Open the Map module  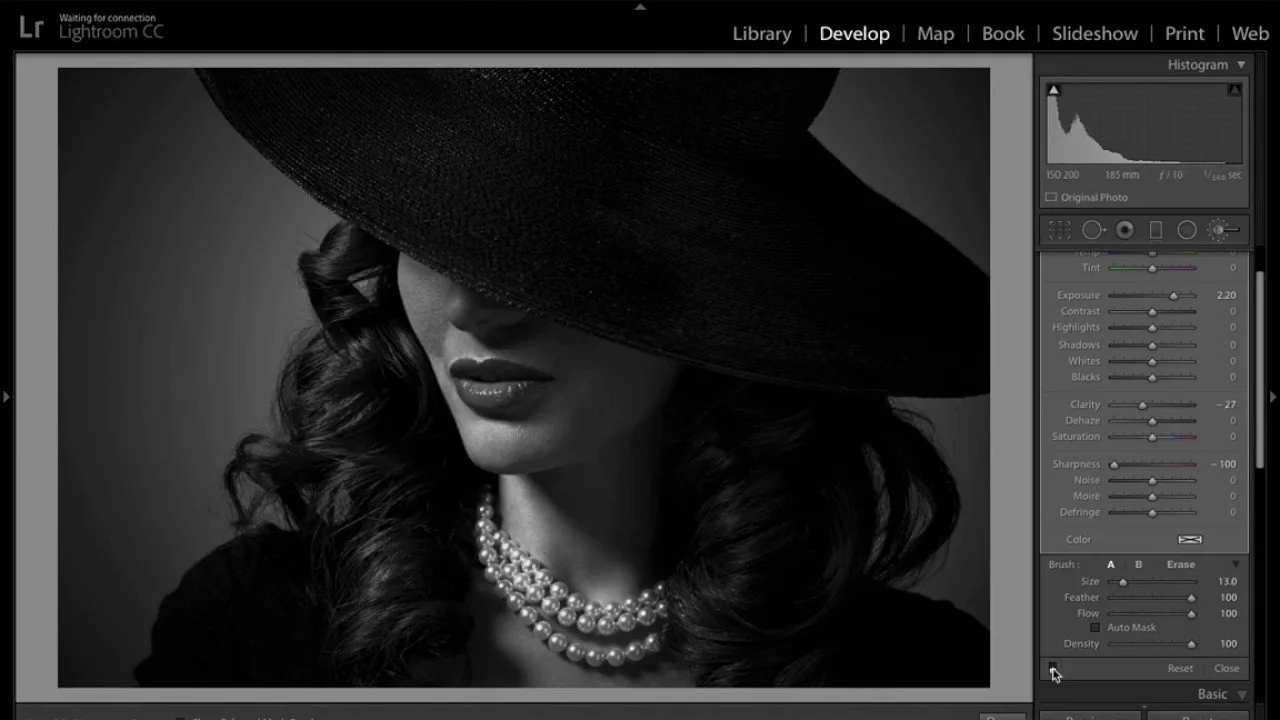click(936, 34)
